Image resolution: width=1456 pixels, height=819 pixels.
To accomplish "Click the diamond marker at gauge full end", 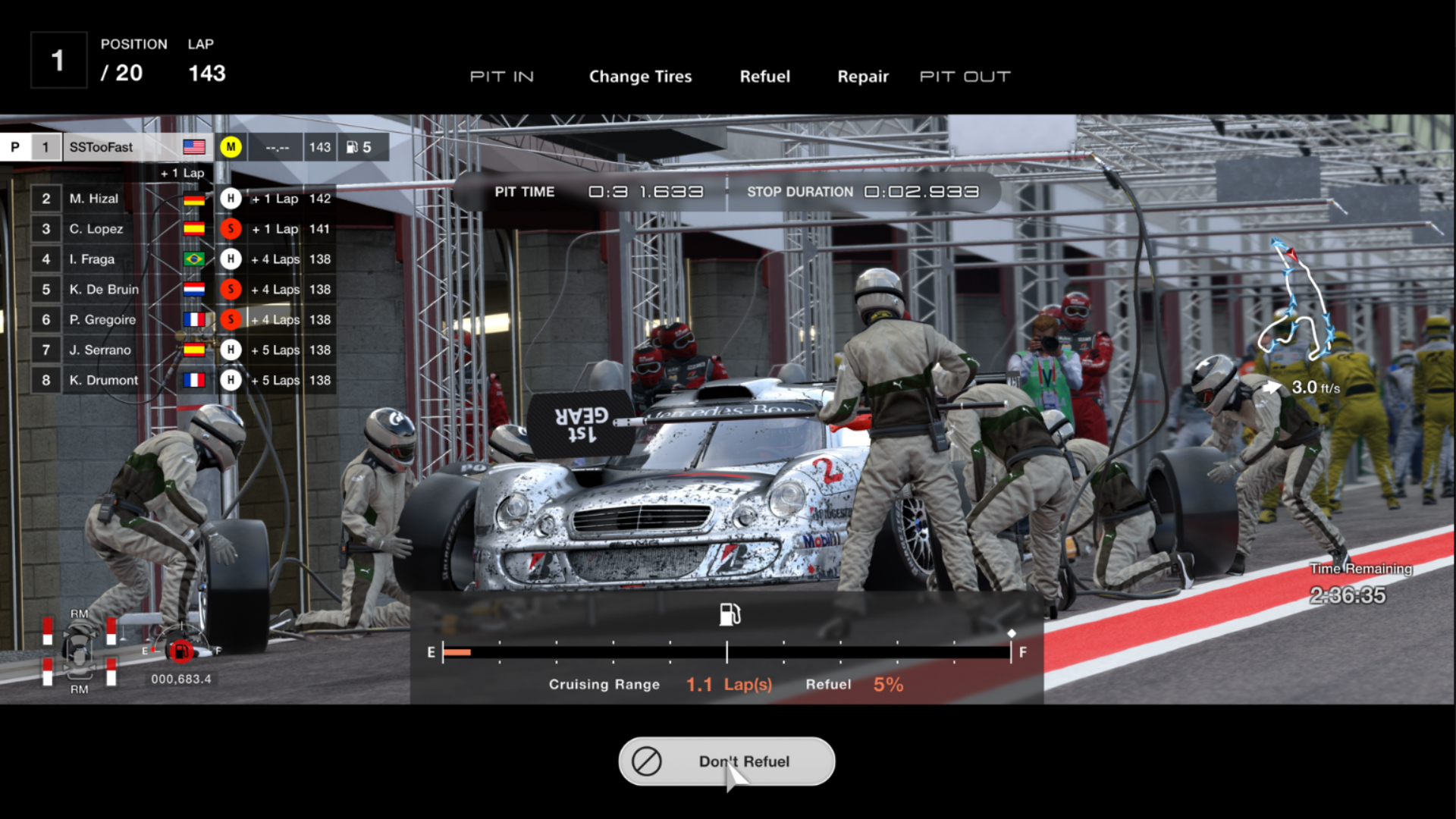I will (x=1012, y=633).
